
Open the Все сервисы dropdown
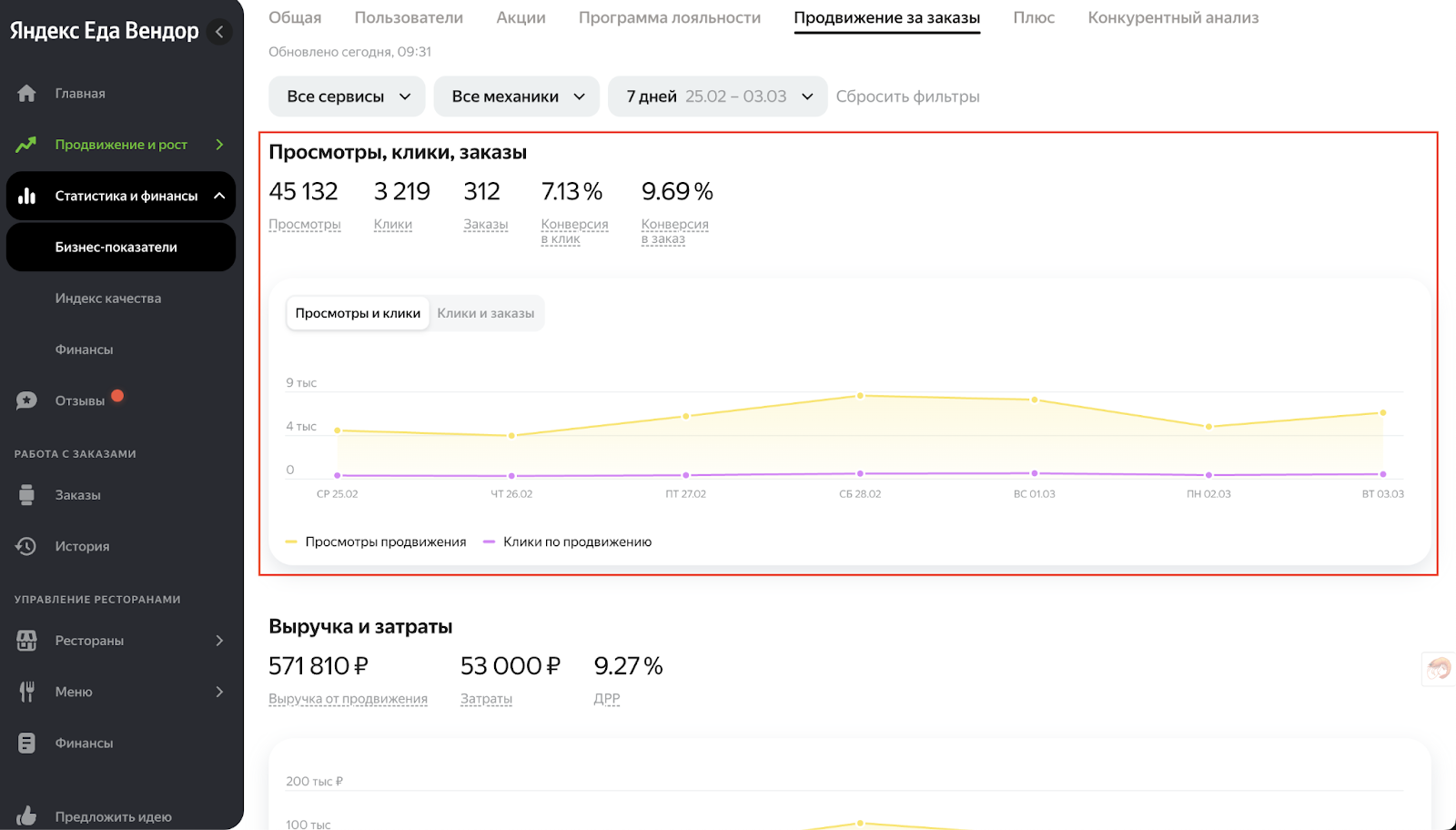[x=347, y=96]
